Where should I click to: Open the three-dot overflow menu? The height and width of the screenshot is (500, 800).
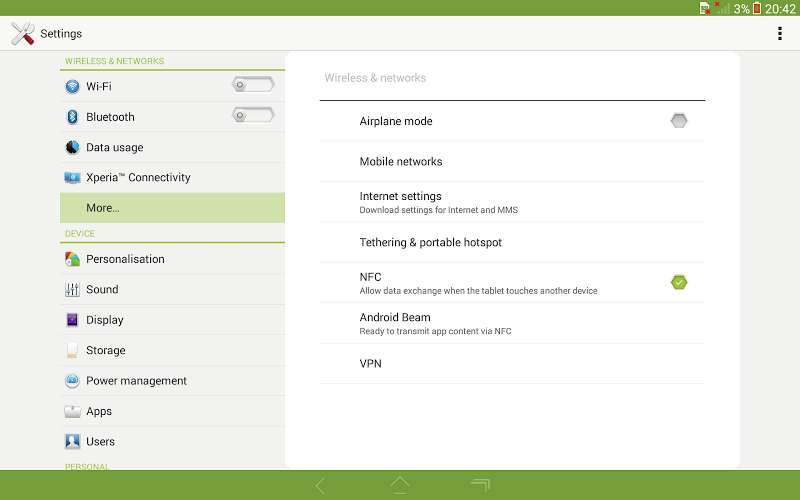(x=780, y=34)
